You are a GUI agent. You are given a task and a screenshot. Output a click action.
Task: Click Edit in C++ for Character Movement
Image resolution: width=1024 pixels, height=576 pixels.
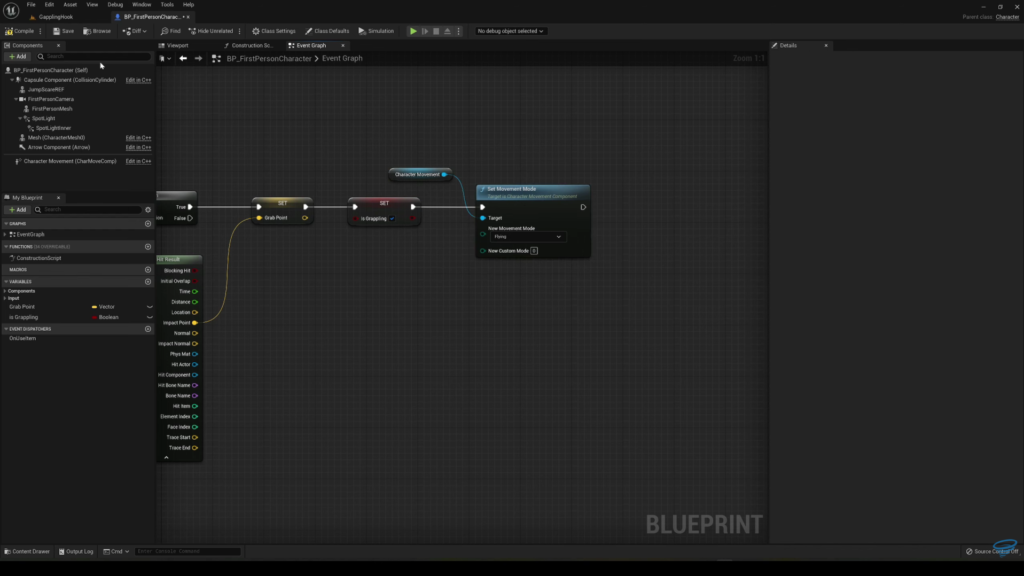point(138,161)
